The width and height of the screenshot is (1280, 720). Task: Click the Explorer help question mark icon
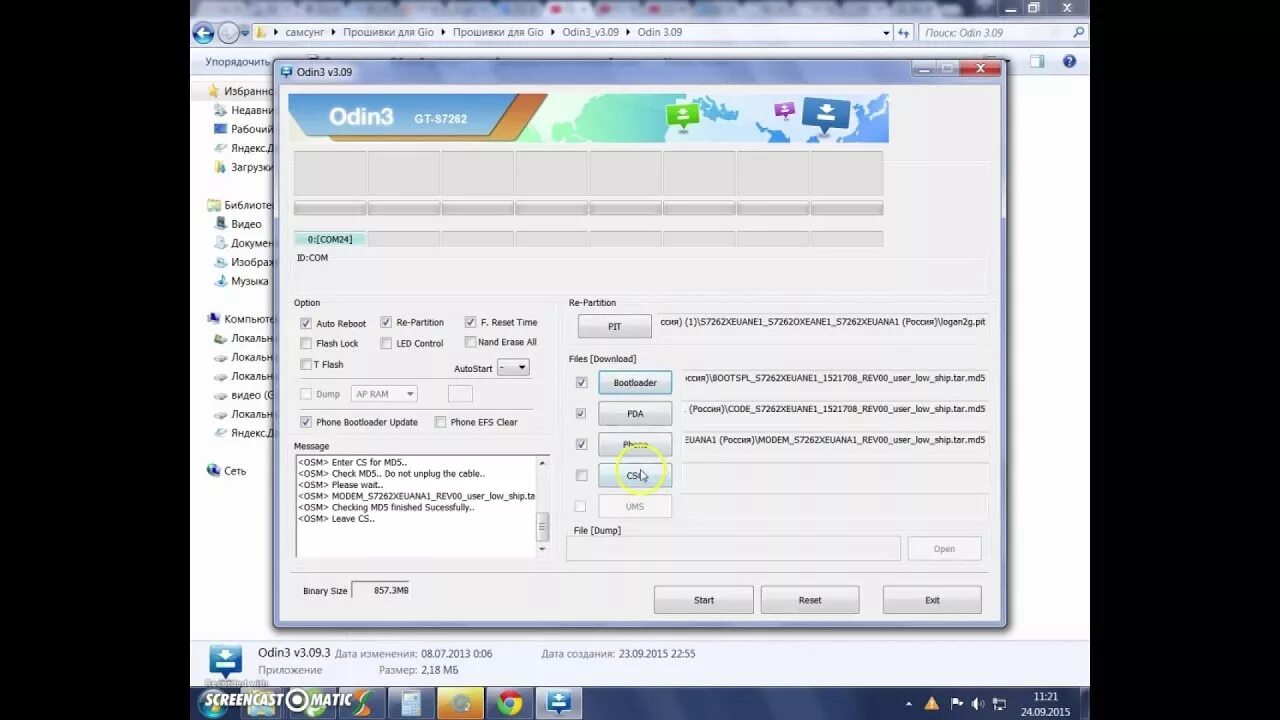click(x=1069, y=61)
